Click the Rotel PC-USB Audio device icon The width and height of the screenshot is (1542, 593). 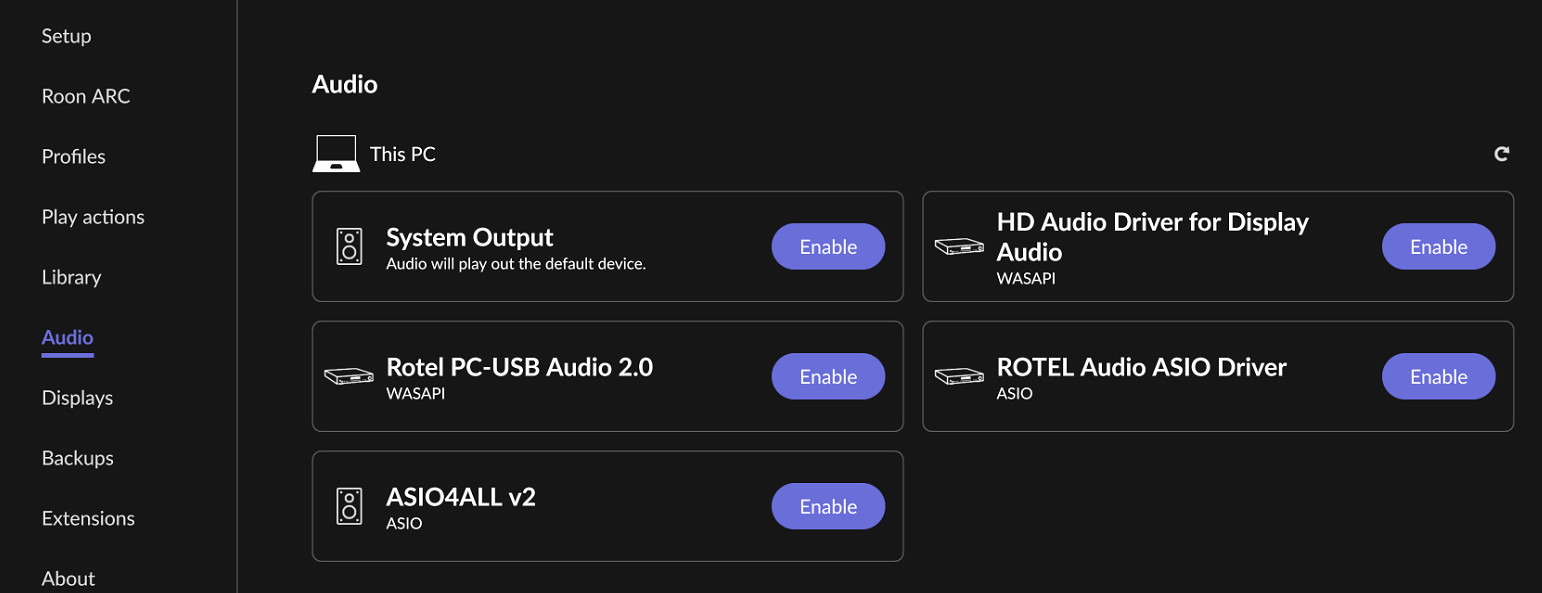[x=349, y=377]
